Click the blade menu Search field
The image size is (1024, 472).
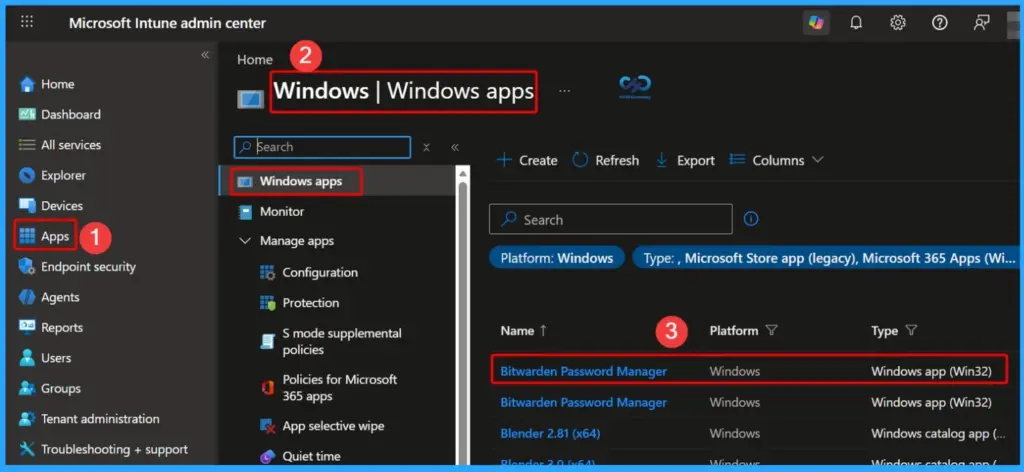click(x=323, y=147)
